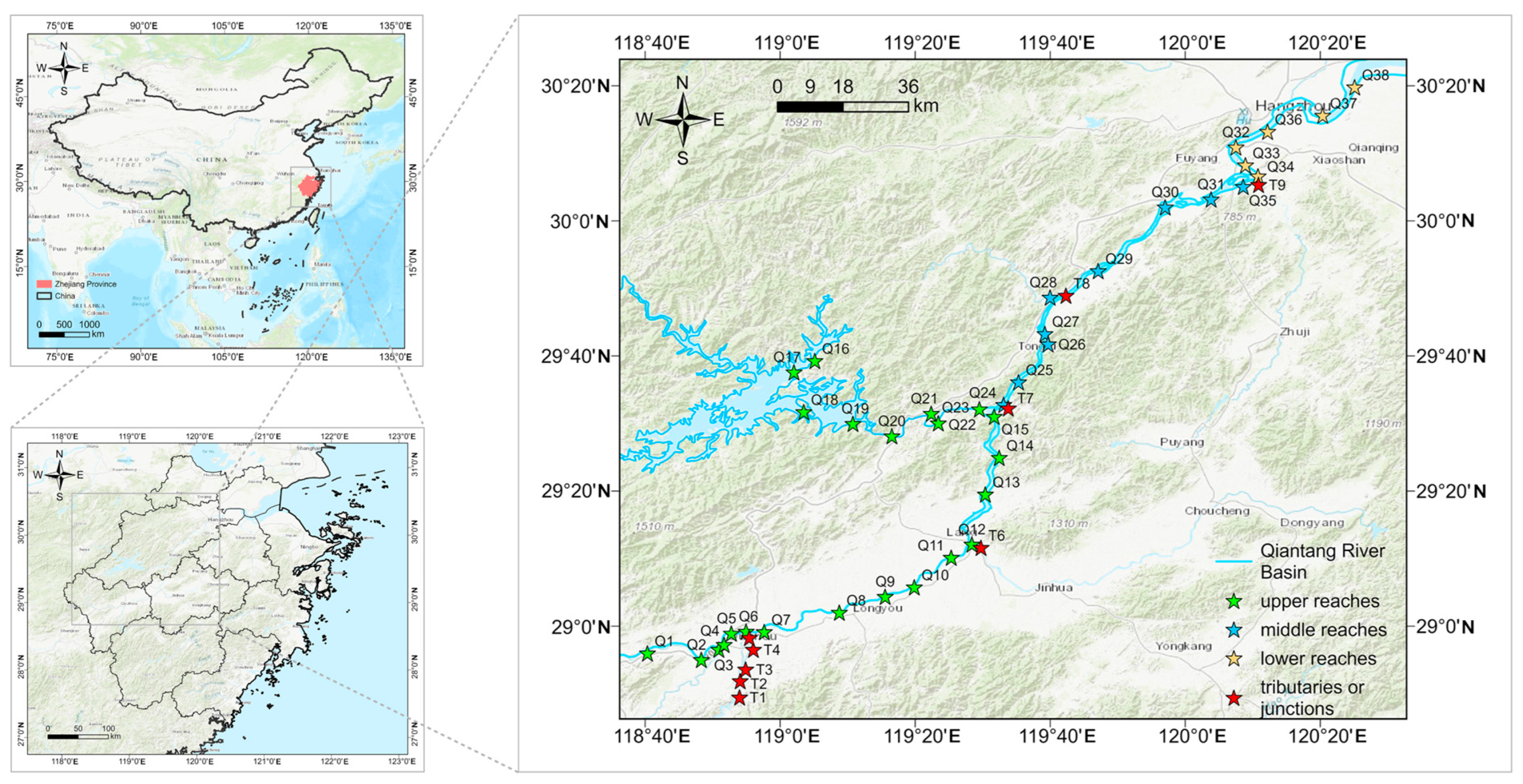Click the Jinhua city label

[1054, 588]
